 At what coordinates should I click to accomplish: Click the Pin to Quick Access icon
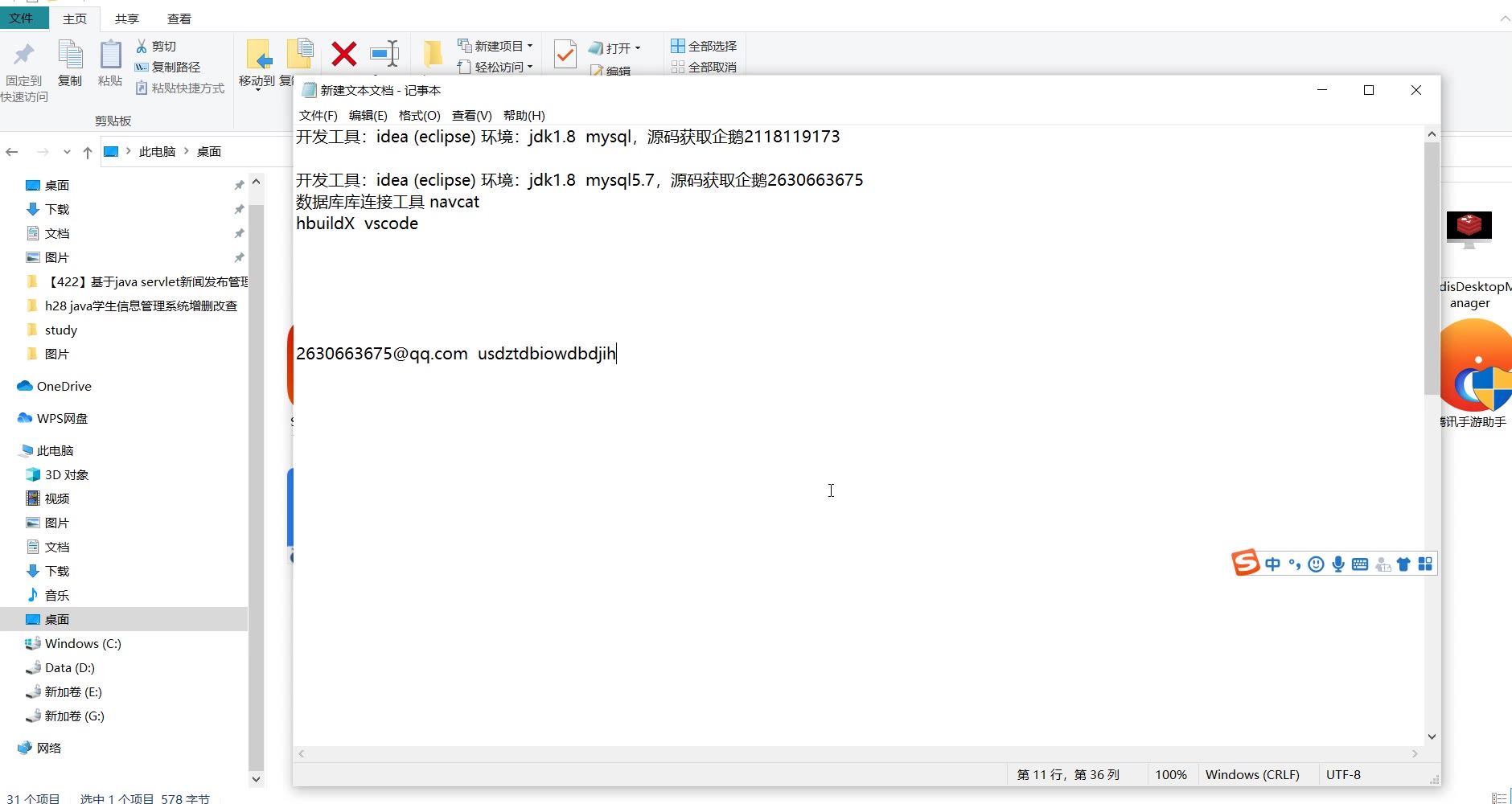24,55
